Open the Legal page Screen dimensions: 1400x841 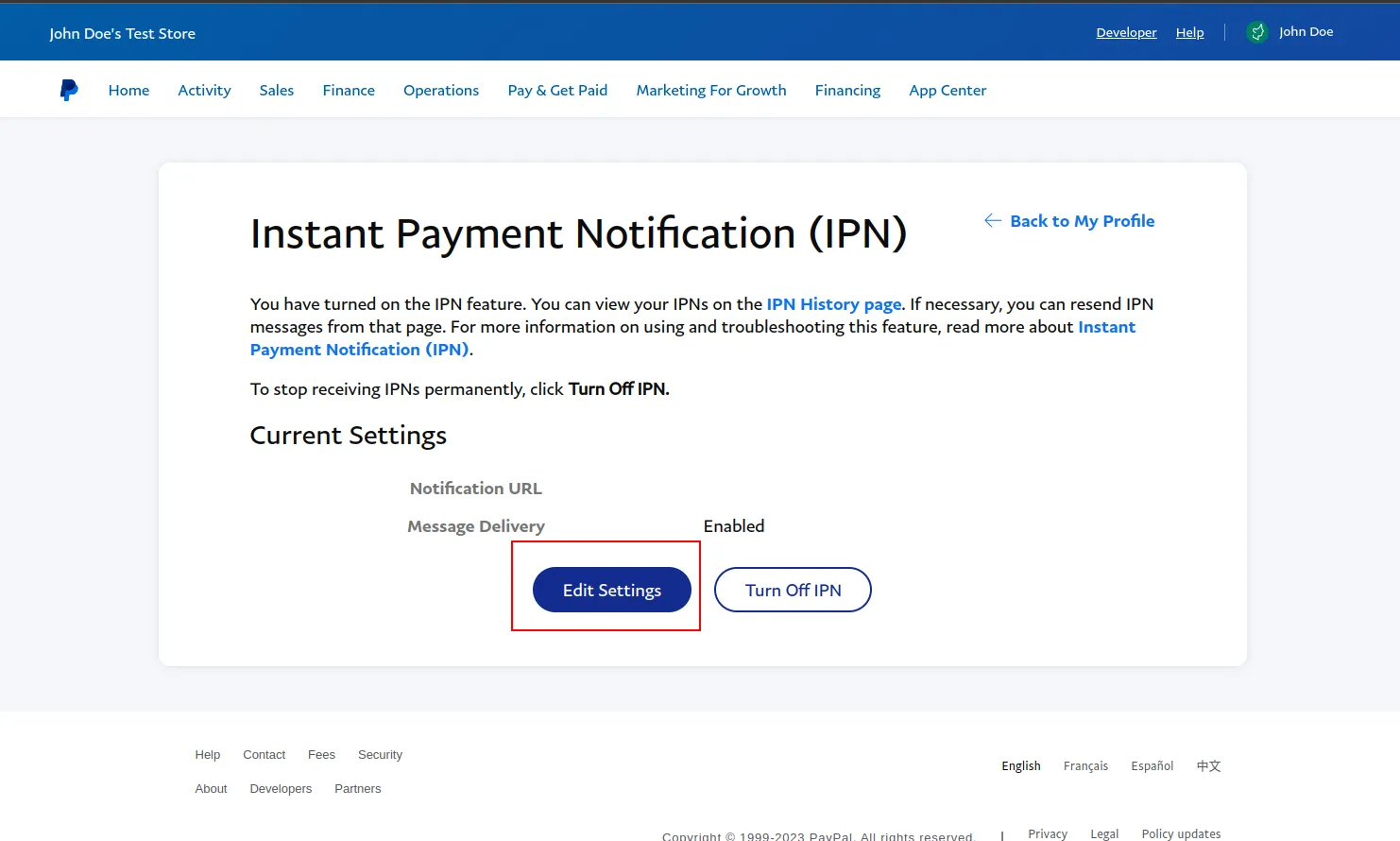point(1104,832)
